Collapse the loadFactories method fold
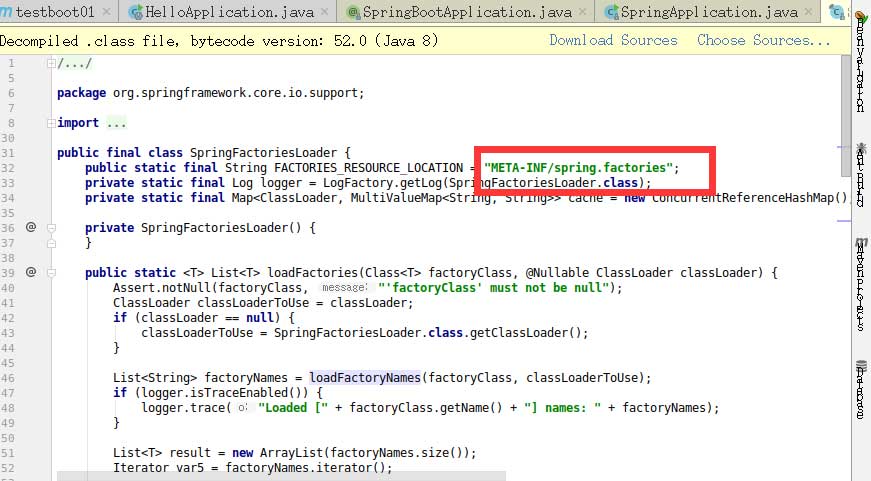The width and height of the screenshot is (871, 481). pos(51,273)
